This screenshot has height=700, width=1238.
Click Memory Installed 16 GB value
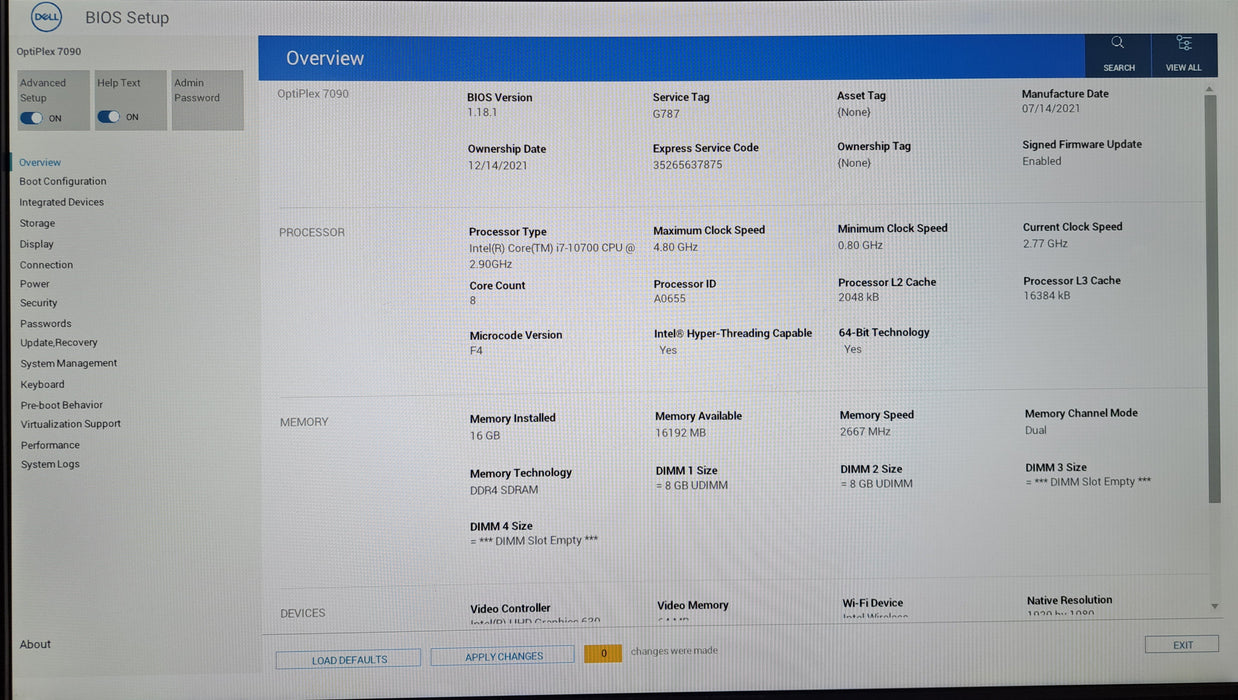coord(485,435)
